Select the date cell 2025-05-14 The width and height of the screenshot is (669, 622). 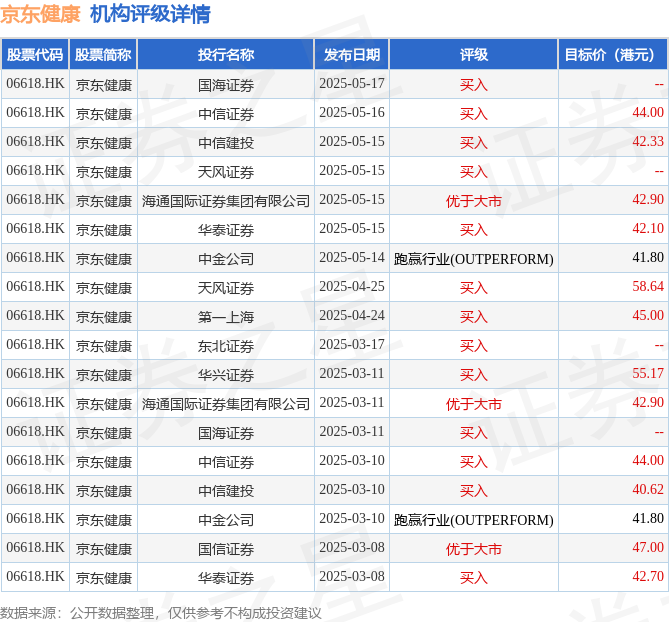(352, 258)
